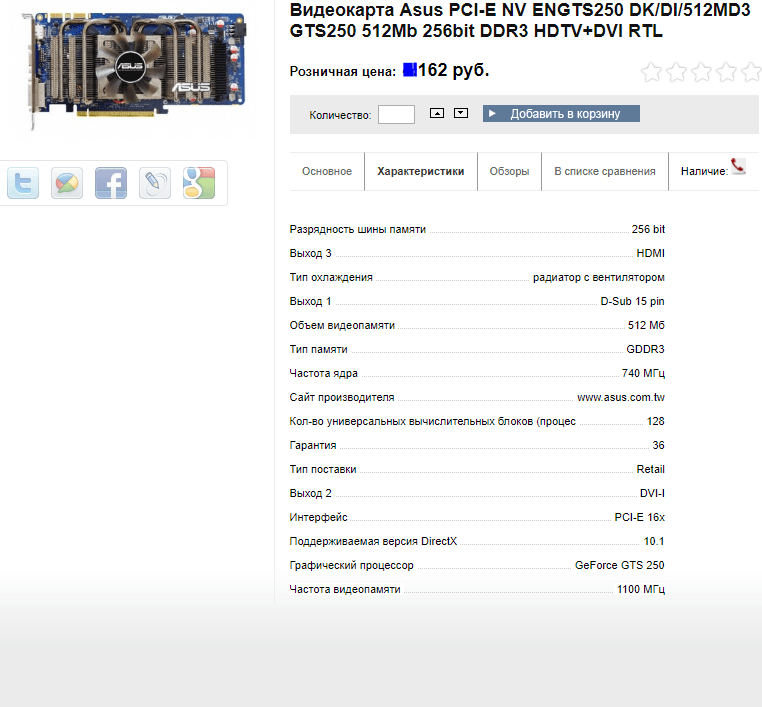
Task: Open the Основное tab
Action: tap(327, 172)
